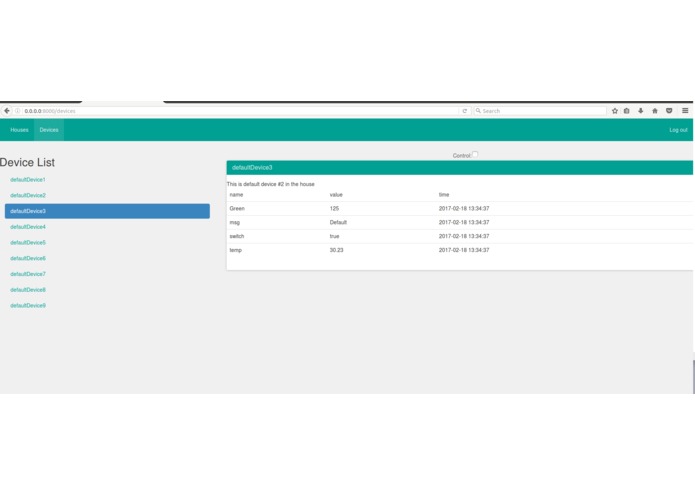Click the 'time' column header
This screenshot has height=494, width=695.
coord(444,194)
